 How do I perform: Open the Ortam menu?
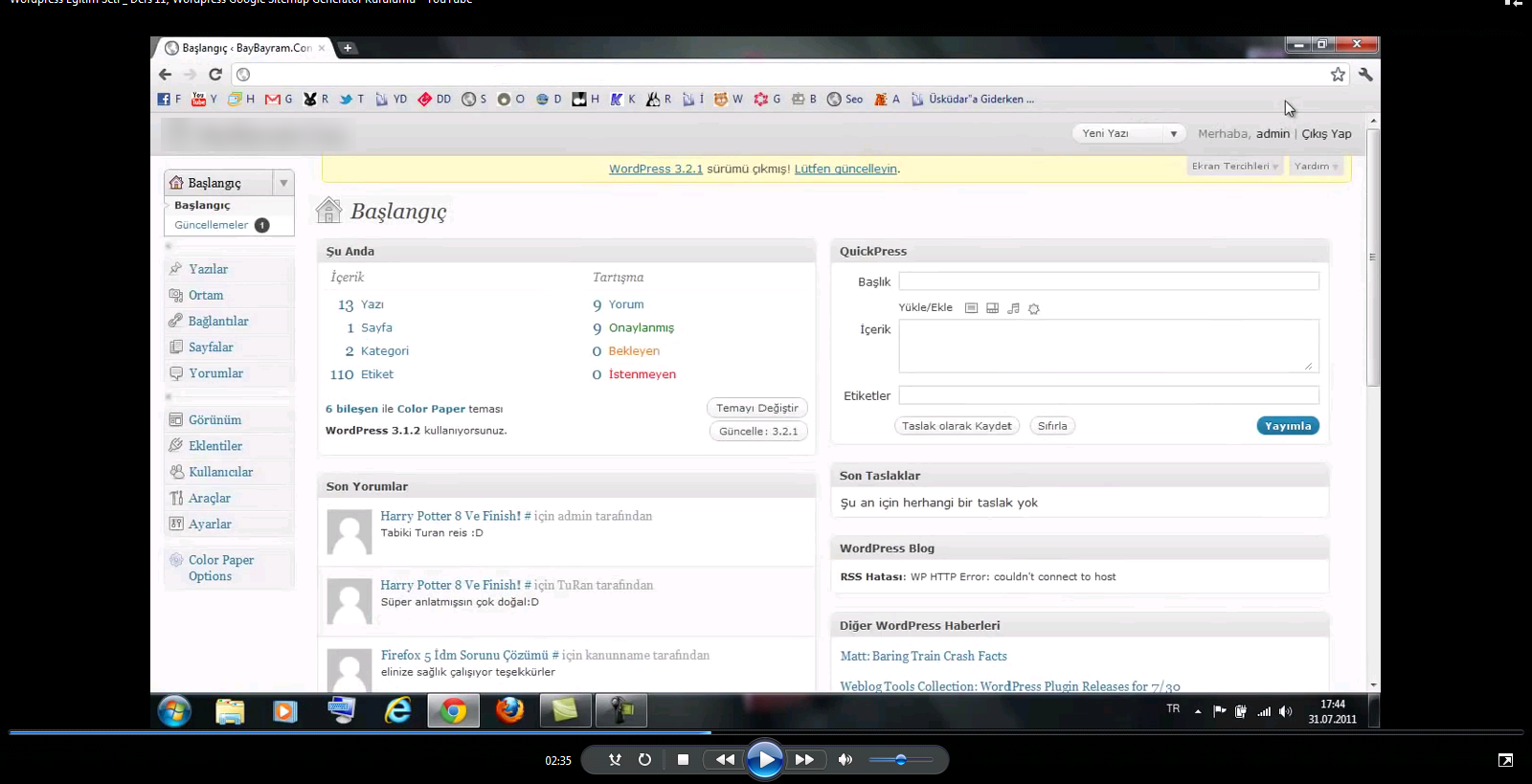(206, 295)
